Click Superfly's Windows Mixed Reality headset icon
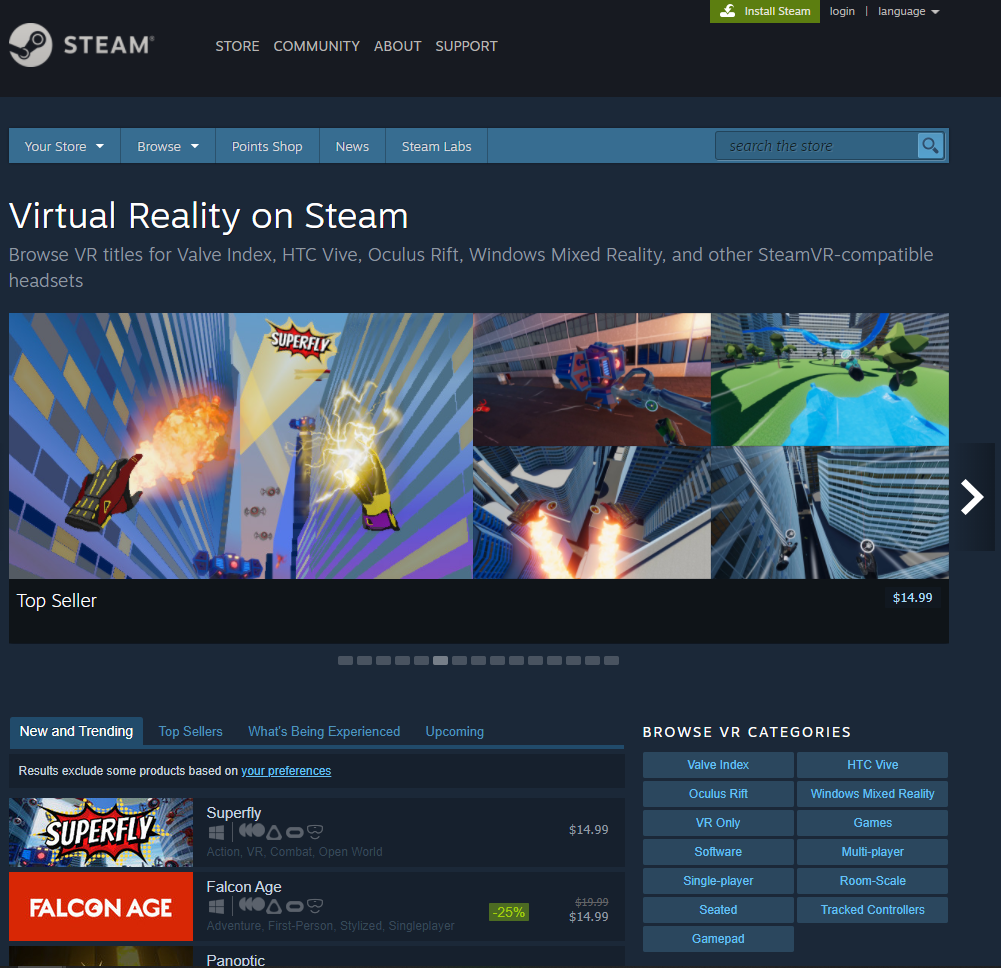1001x968 pixels. click(315, 832)
